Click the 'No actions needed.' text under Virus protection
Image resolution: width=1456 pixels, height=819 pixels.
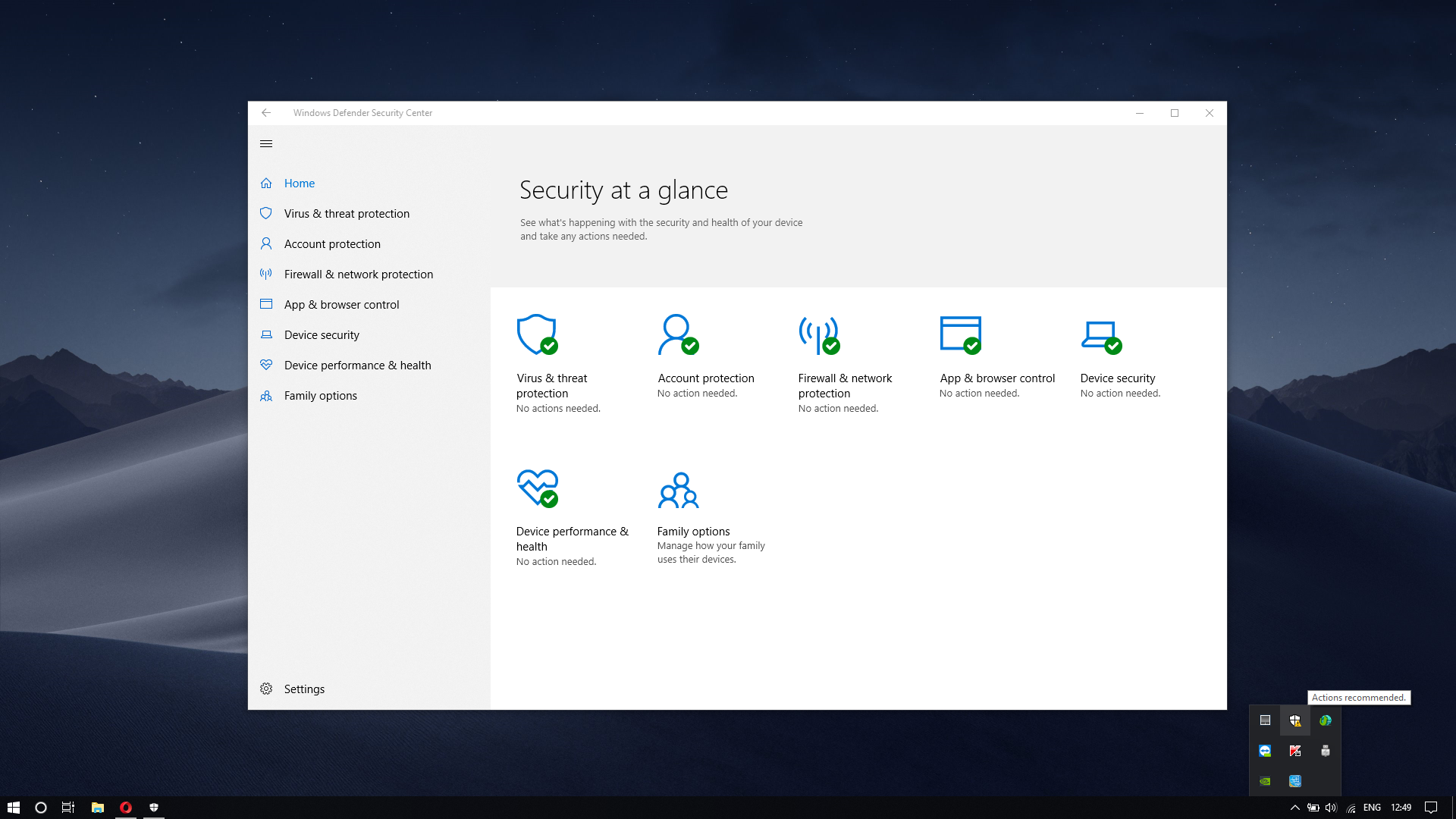558,409
